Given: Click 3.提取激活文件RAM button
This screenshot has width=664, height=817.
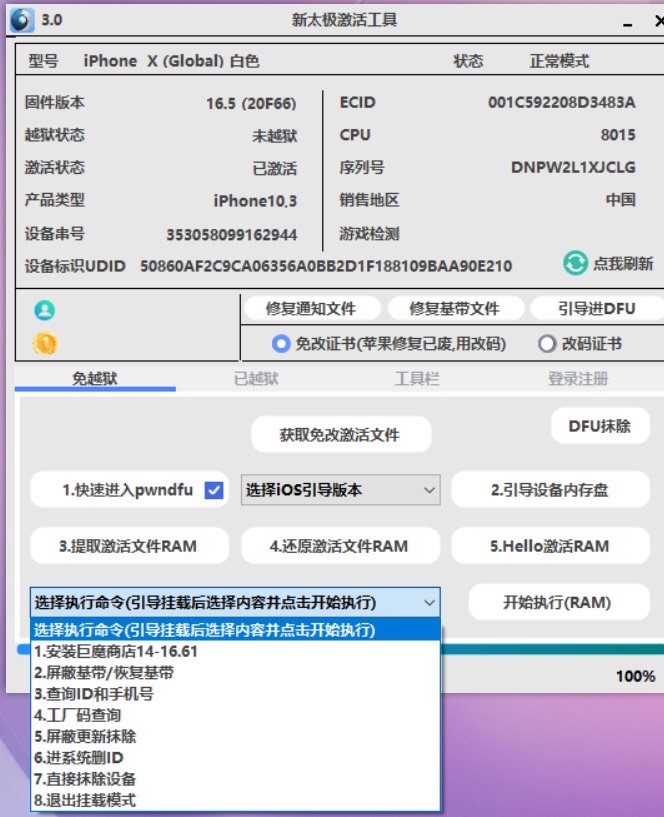Looking at the screenshot, I should [x=129, y=546].
